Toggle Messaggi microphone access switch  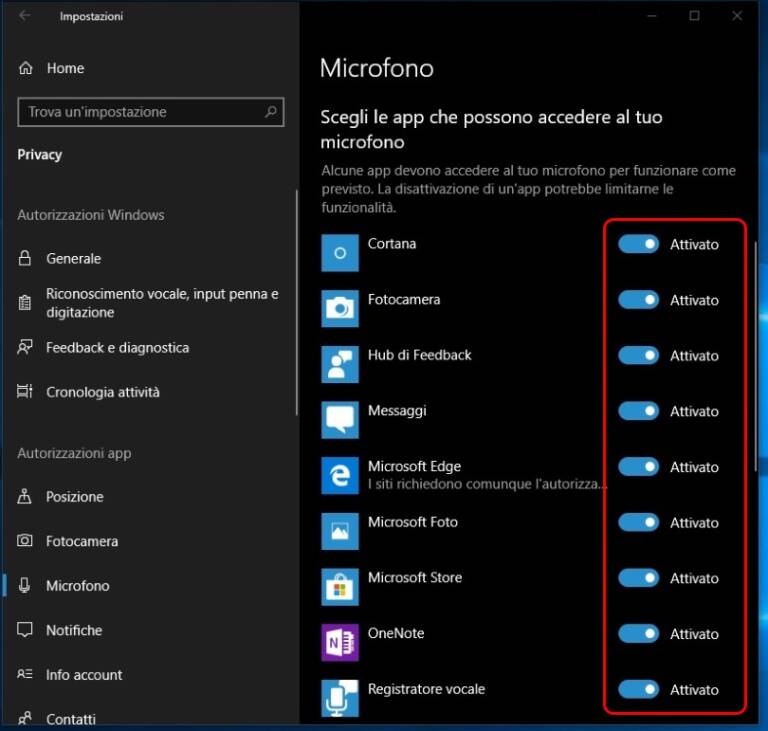[638, 411]
